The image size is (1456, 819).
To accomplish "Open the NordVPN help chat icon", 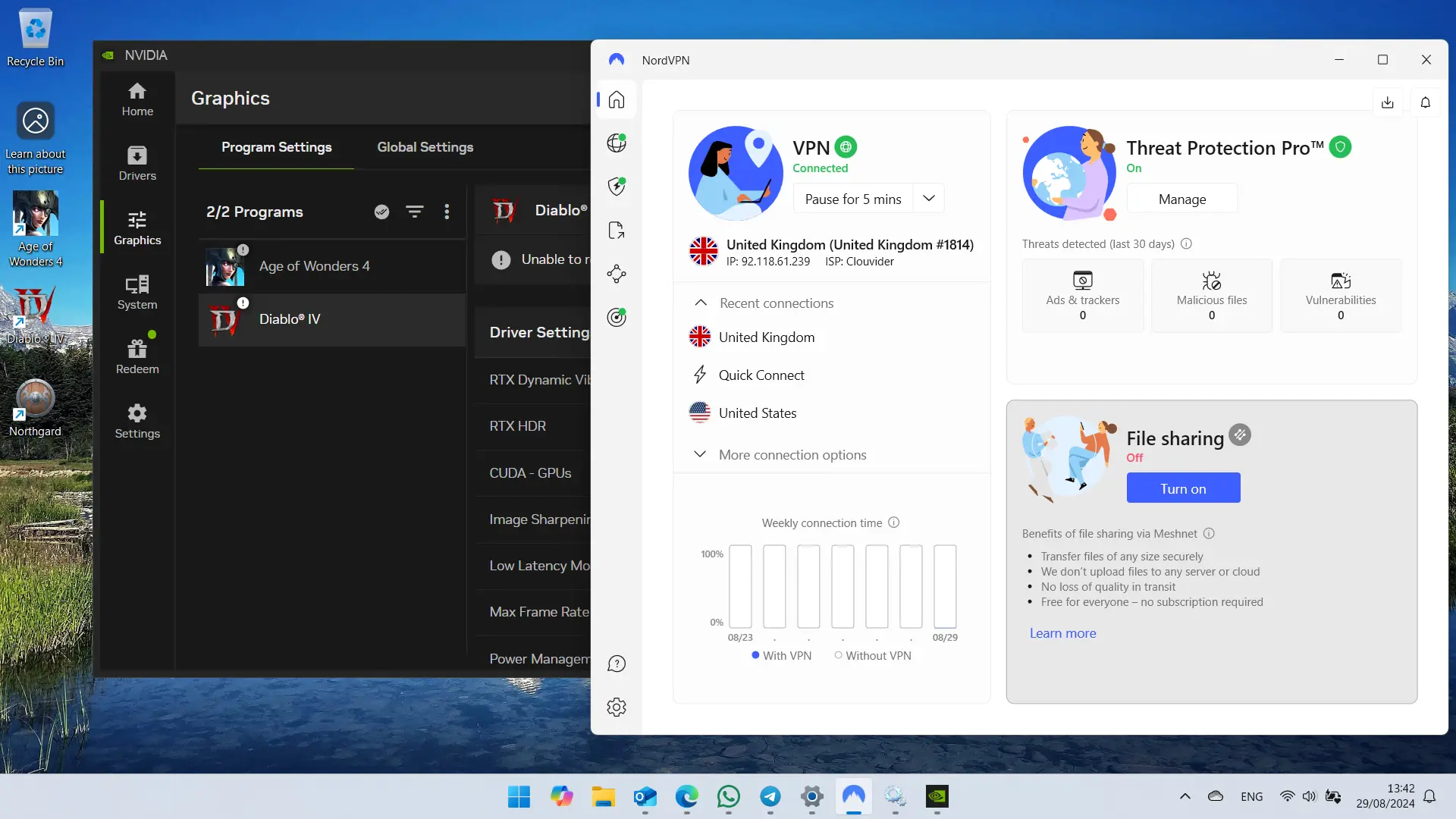I will 617,664.
